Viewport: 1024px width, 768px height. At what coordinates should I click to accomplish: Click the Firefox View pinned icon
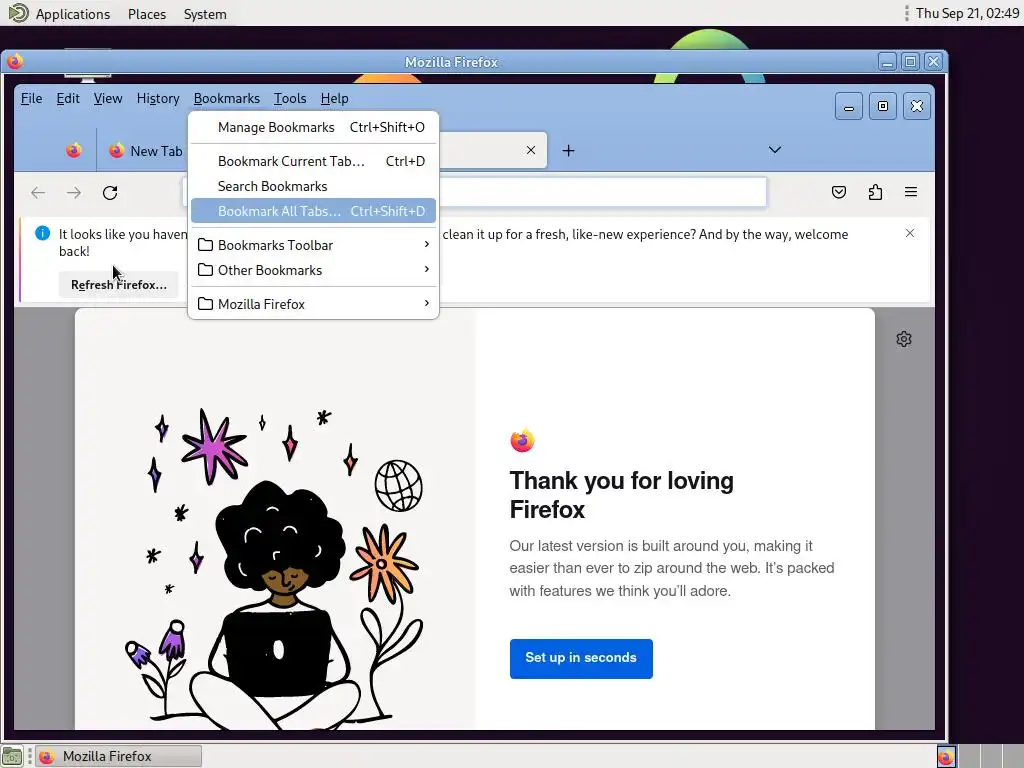tap(74, 151)
